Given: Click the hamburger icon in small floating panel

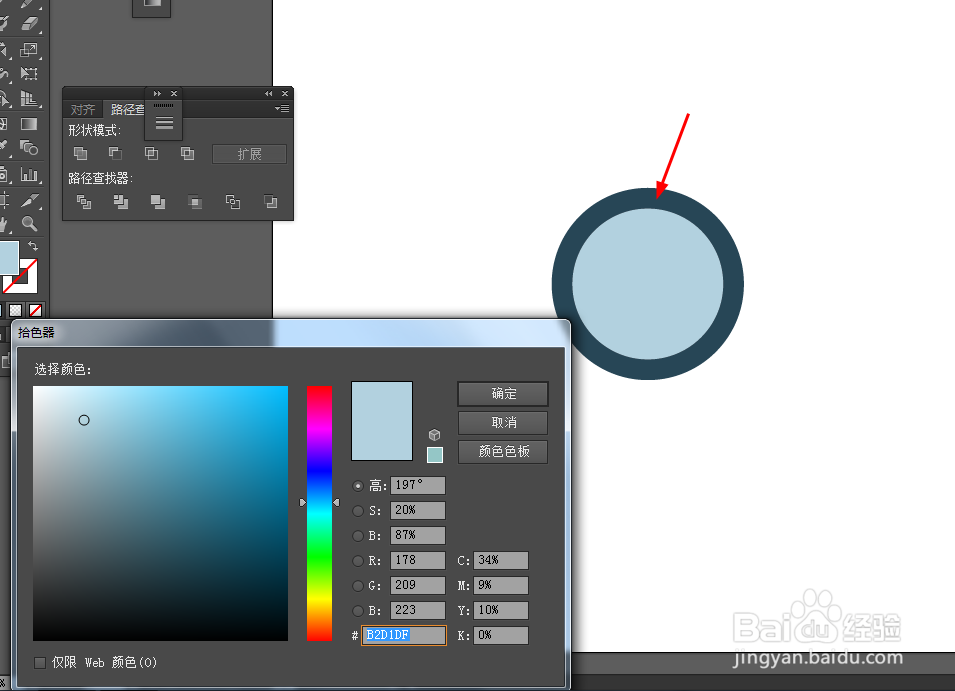Looking at the screenshot, I should (164, 123).
